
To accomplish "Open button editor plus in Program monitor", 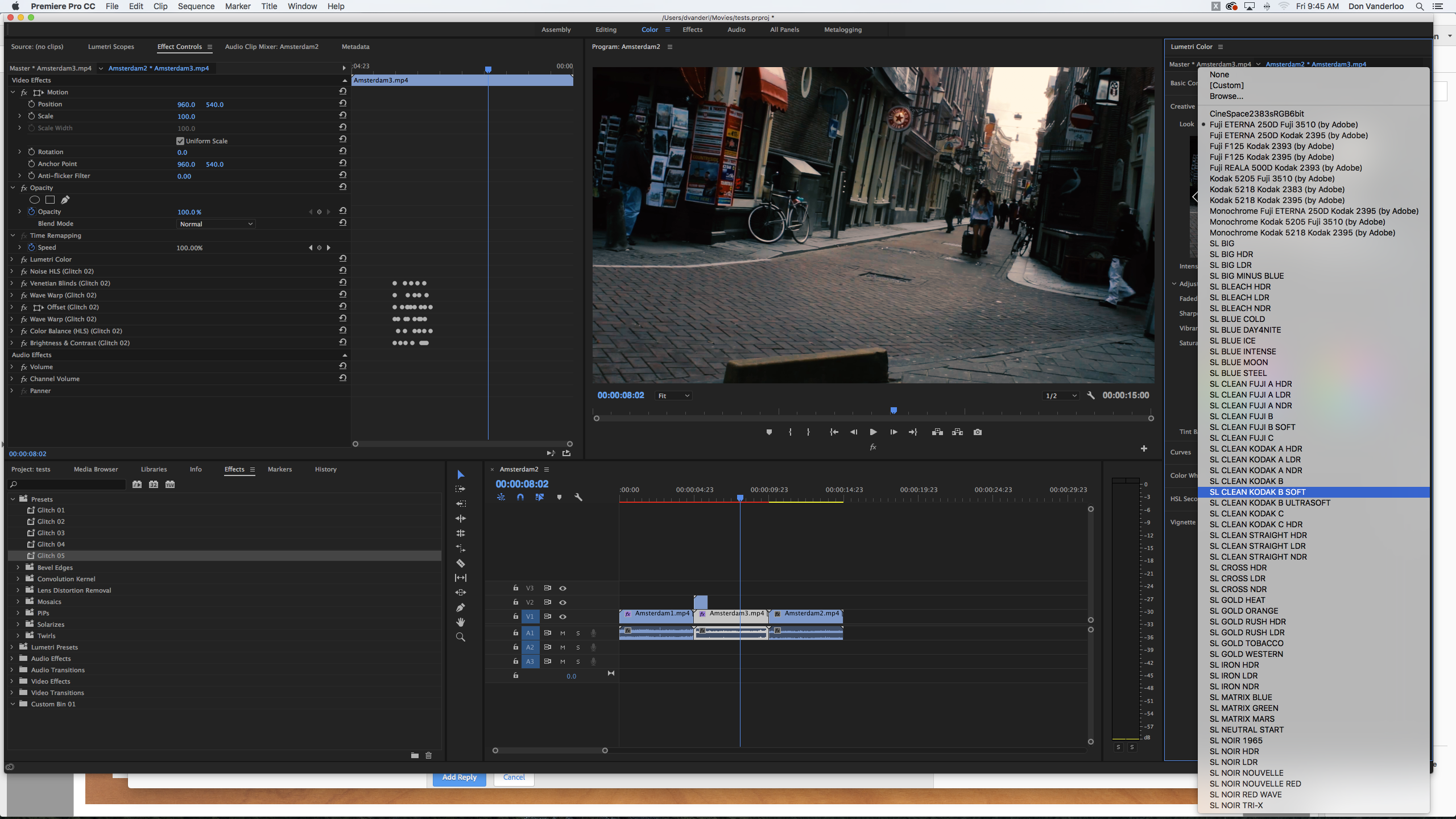I will click(1144, 449).
